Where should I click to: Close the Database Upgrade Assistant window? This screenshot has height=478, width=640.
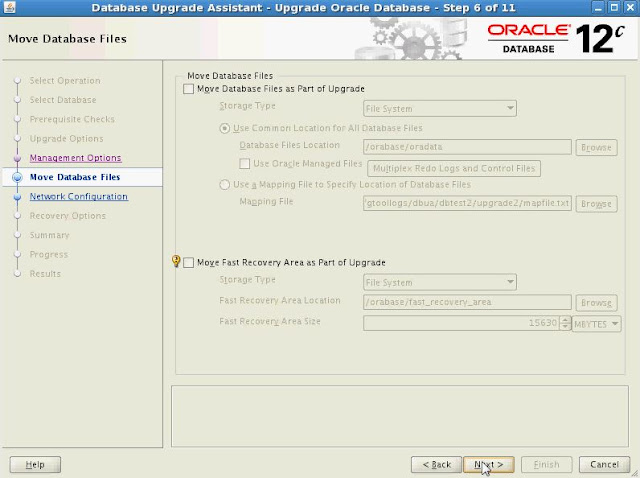(630, 7)
